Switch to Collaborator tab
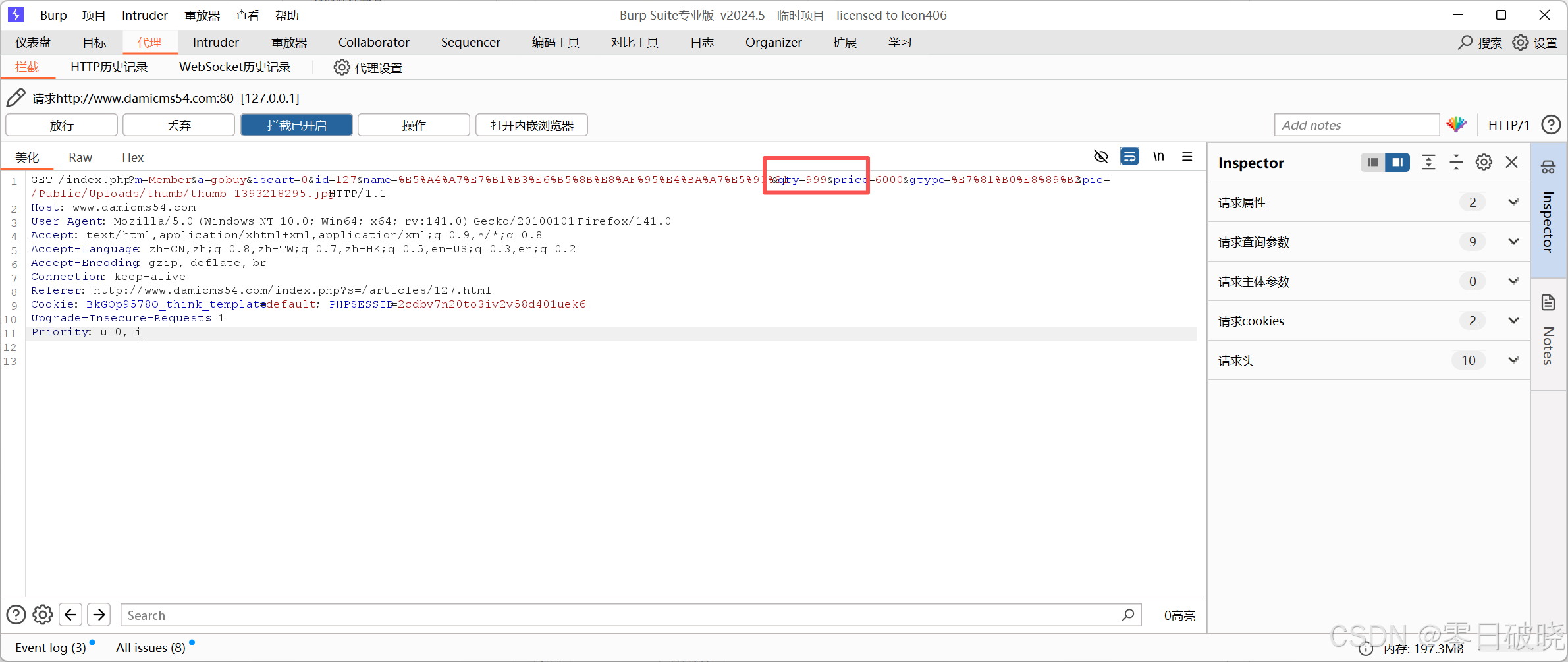 373,43
